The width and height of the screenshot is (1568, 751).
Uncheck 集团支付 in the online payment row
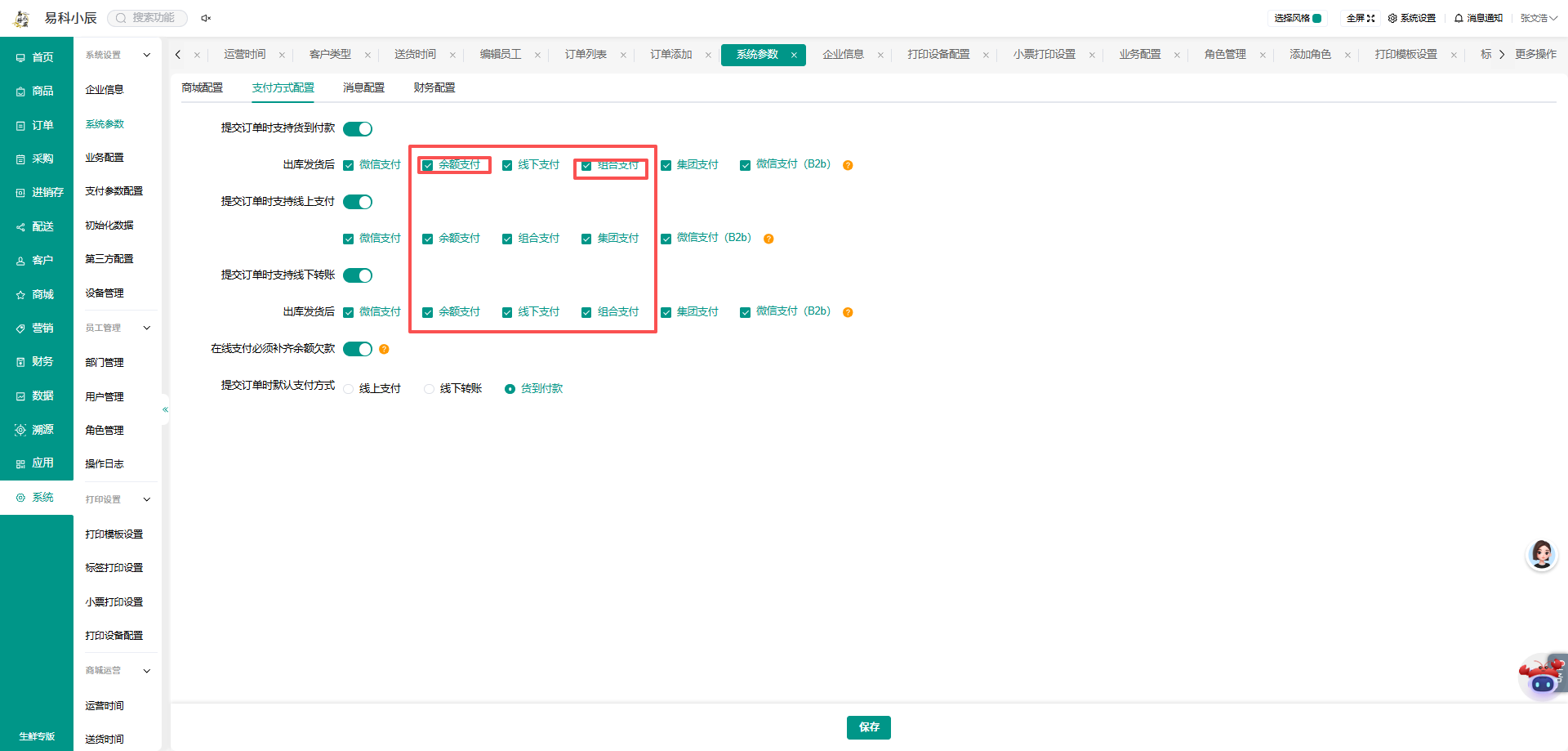[x=586, y=239]
